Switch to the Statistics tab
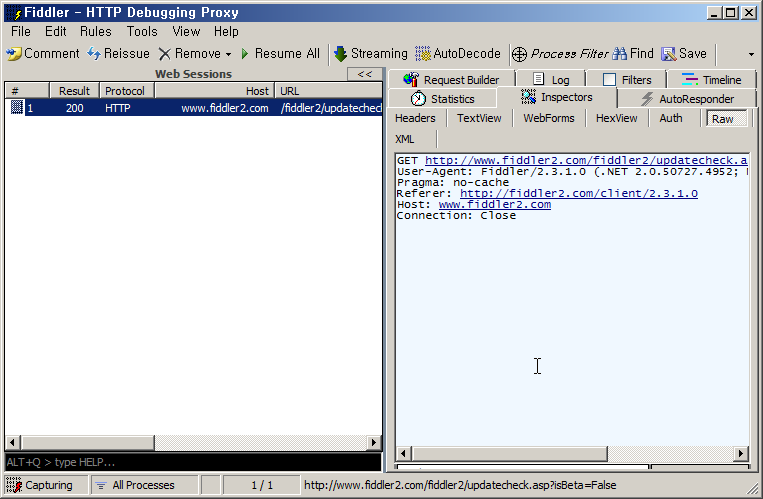Image resolution: width=763 pixels, height=499 pixels. pyautogui.click(x=442, y=99)
